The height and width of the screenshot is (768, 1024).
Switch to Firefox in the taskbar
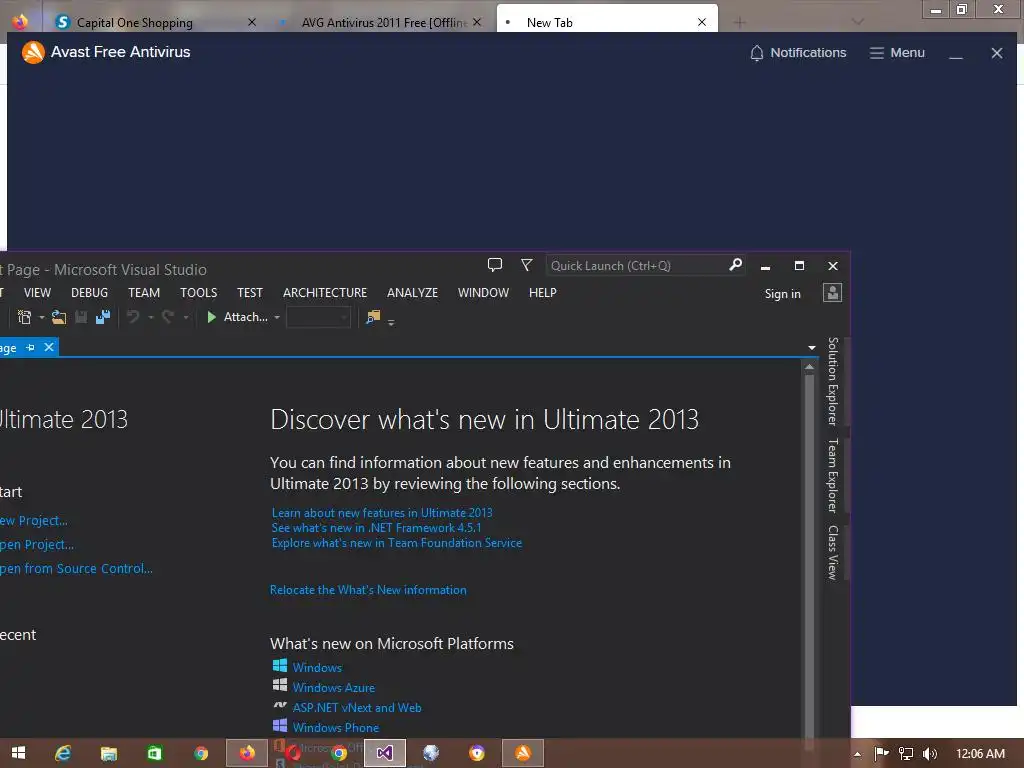tap(247, 753)
